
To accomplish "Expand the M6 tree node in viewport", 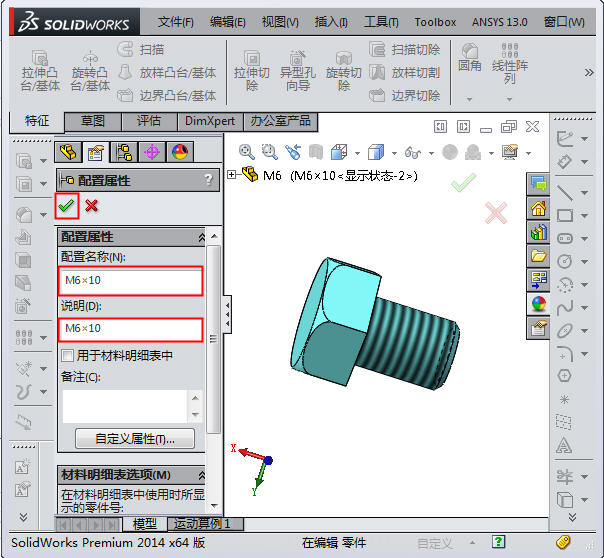I will (233, 175).
